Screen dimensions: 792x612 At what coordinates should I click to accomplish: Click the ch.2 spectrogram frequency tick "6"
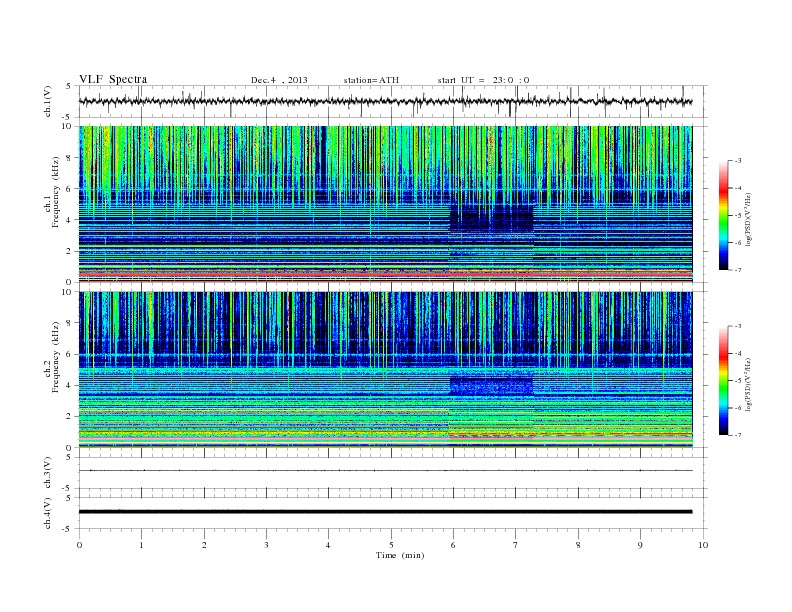click(69, 354)
